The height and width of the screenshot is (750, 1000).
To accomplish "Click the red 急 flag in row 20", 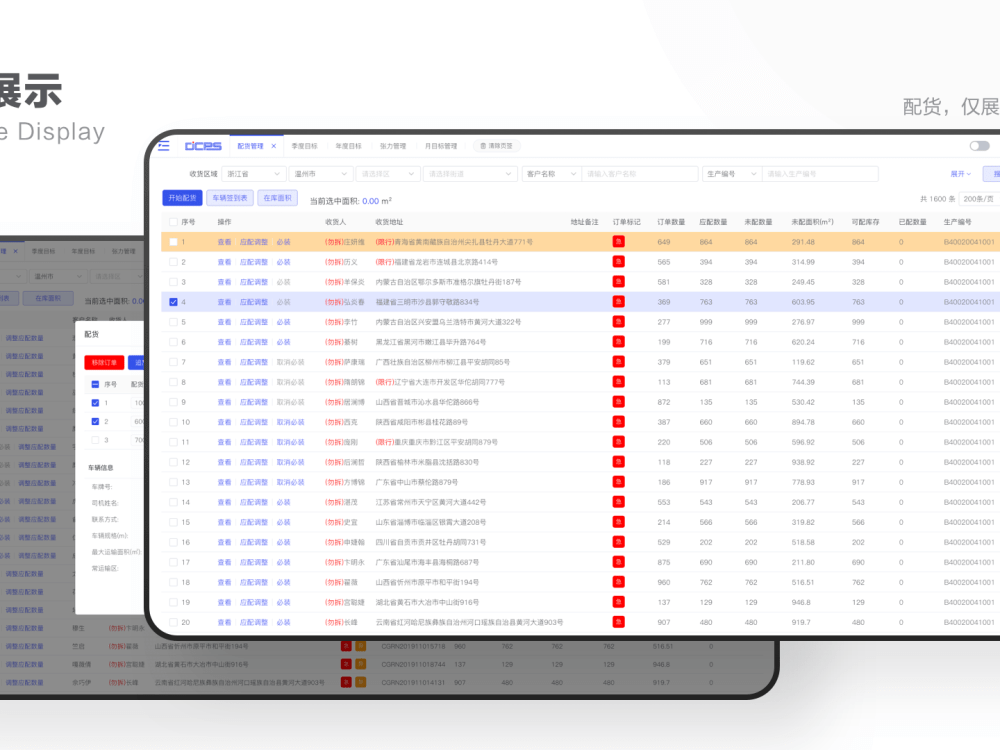I will pos(618,622).
